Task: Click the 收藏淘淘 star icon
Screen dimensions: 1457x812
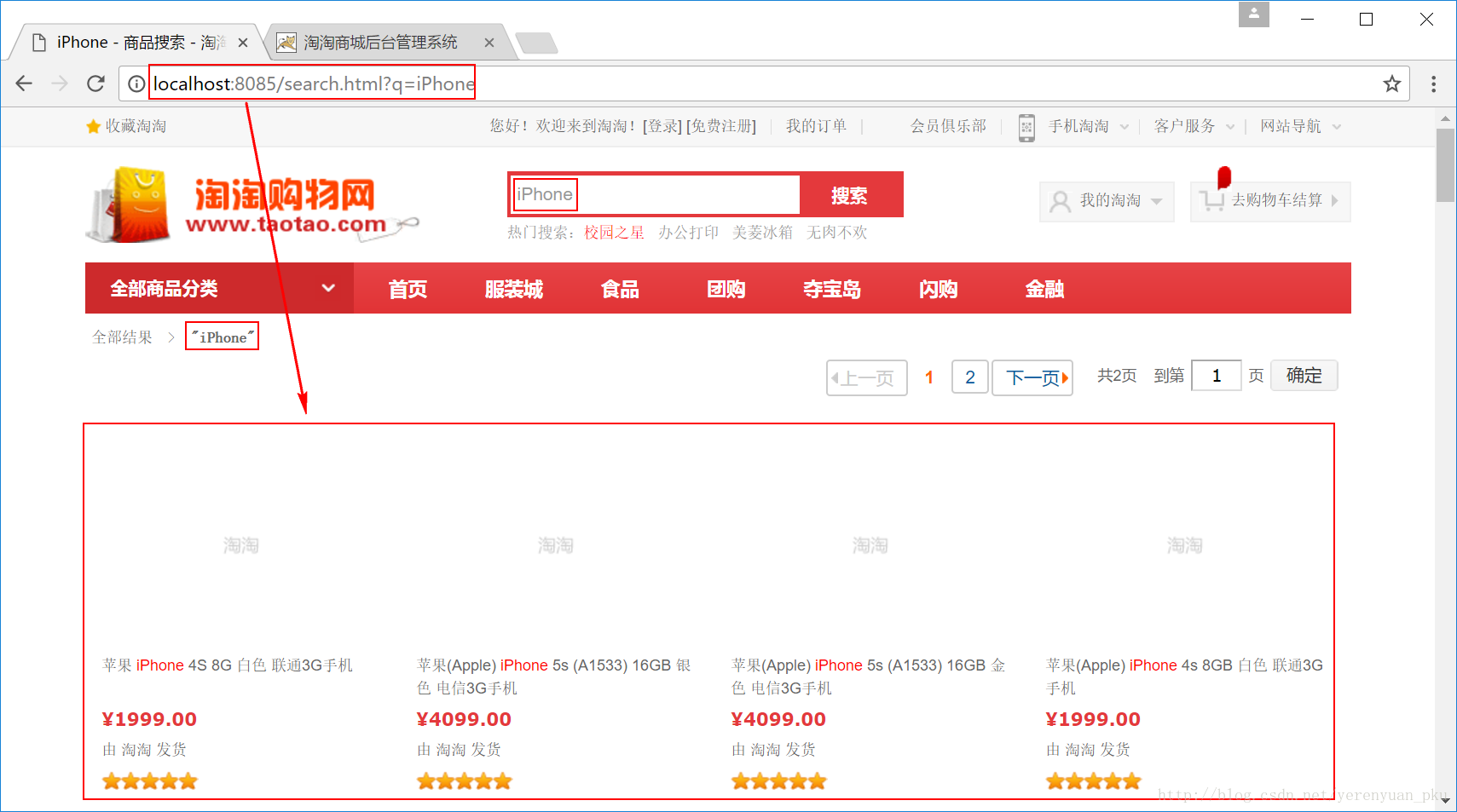Action: [93, 126]
